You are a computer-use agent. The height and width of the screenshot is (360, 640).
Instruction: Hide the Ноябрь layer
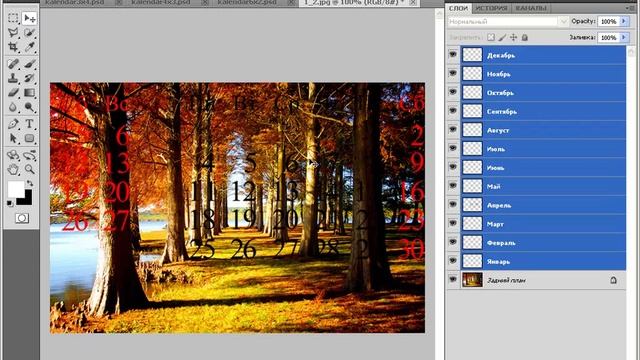453,73
